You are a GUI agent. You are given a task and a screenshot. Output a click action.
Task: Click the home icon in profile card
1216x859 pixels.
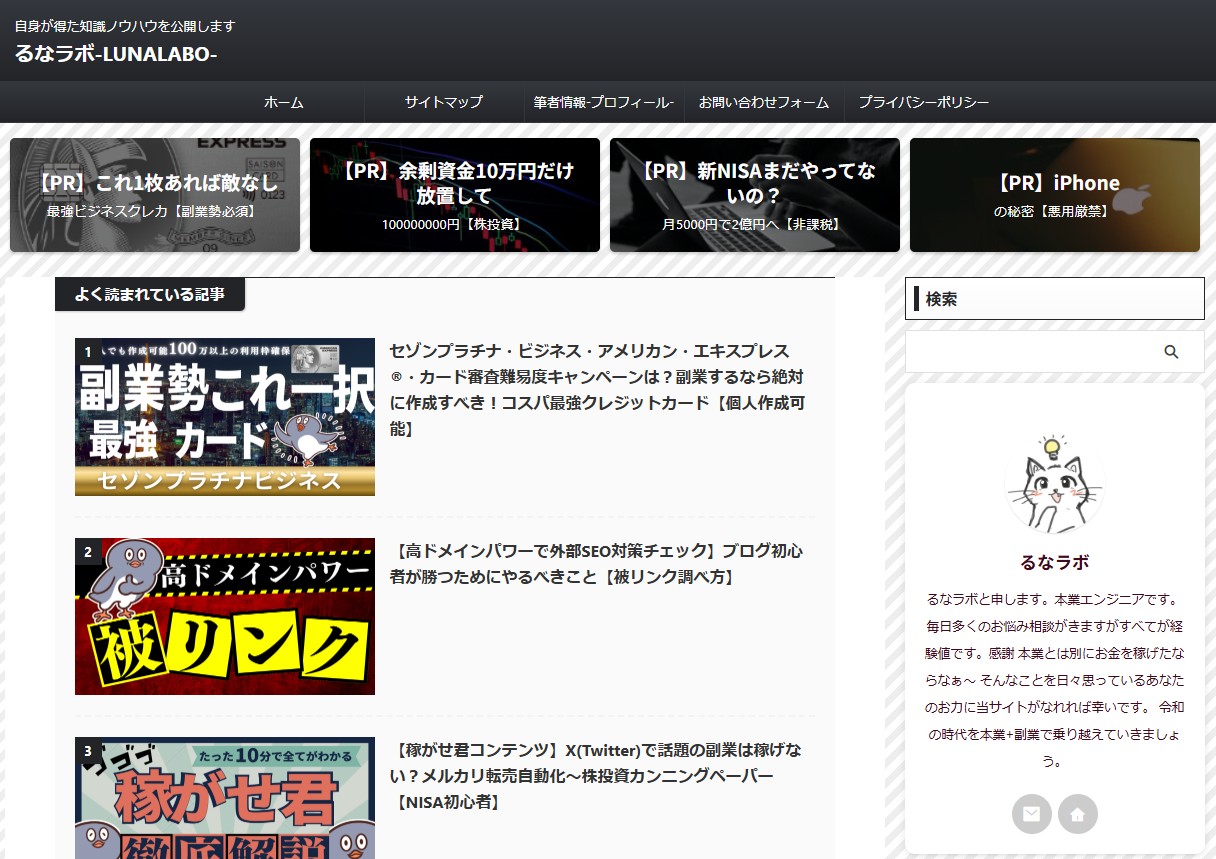[x=1078, y=814]
